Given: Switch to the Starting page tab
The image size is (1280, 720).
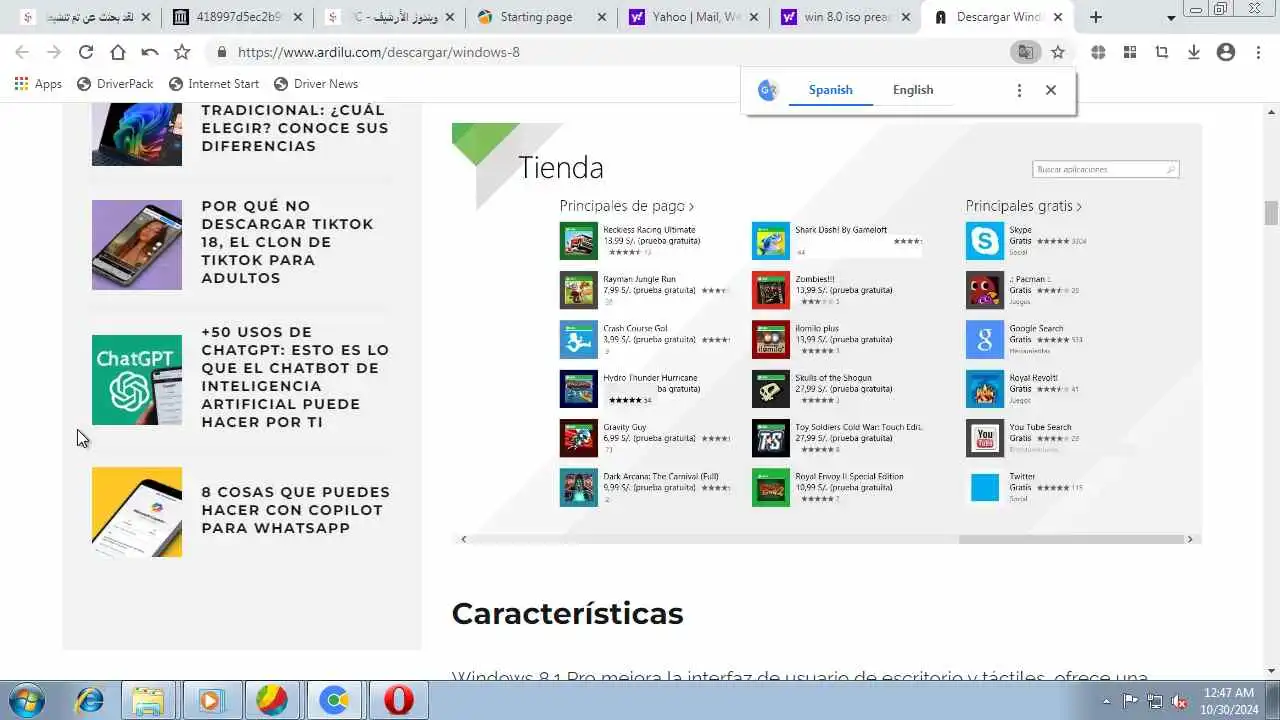Looking at the screenshot, I should tap(541, 17).
